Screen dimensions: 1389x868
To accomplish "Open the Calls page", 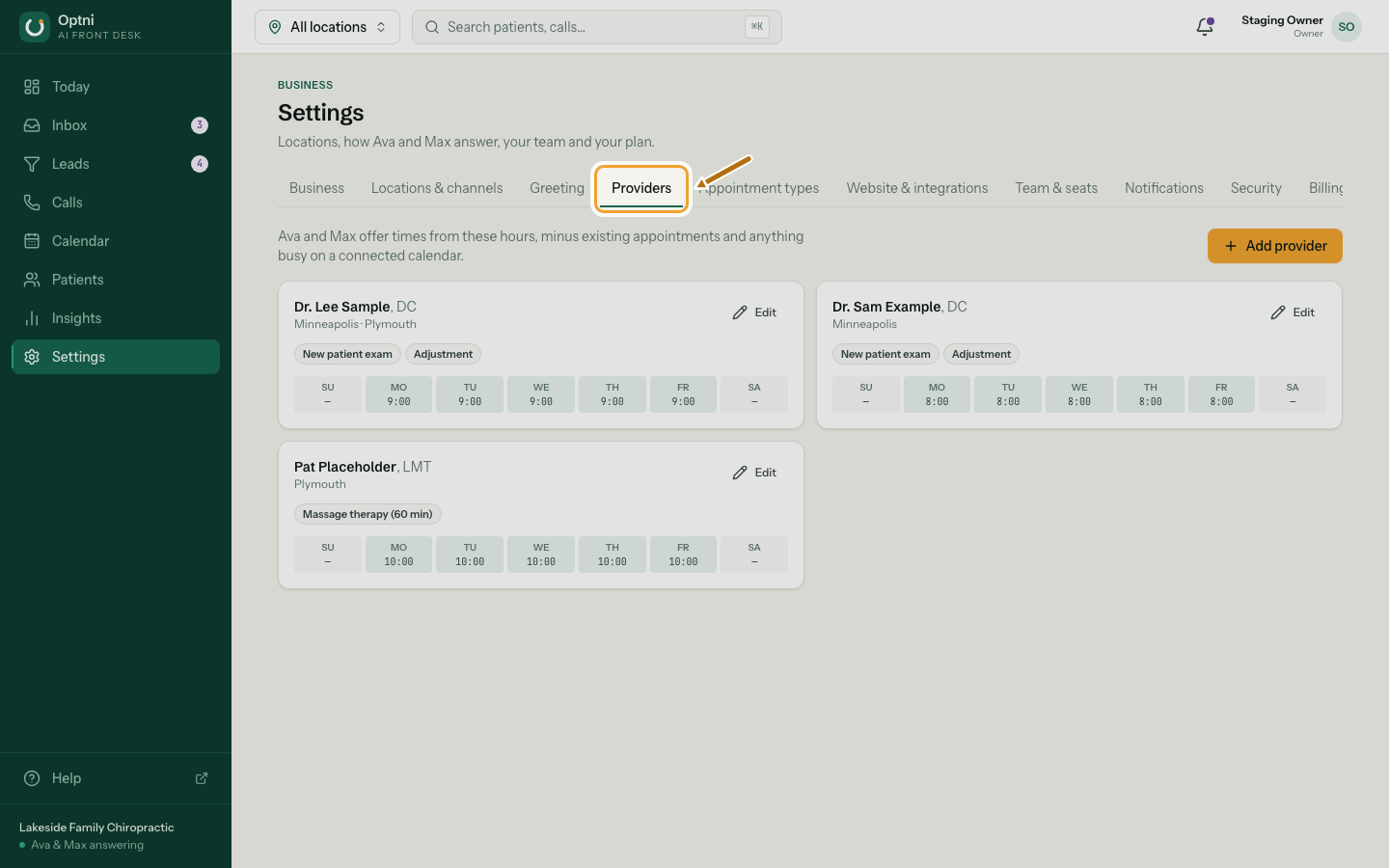I will (x=116, y=203).
